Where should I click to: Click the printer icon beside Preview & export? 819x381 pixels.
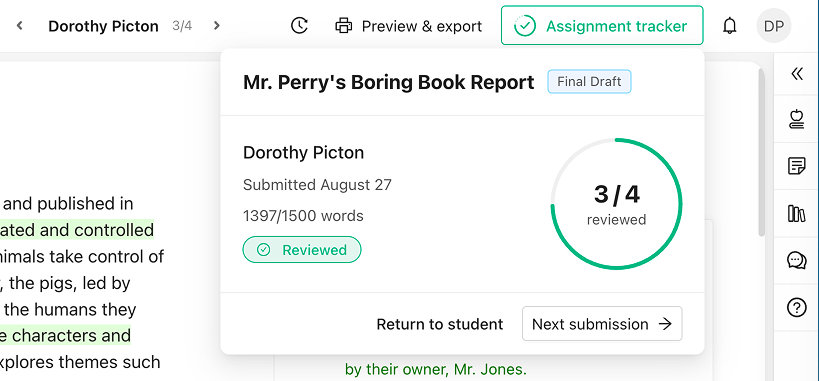[343, 26]
